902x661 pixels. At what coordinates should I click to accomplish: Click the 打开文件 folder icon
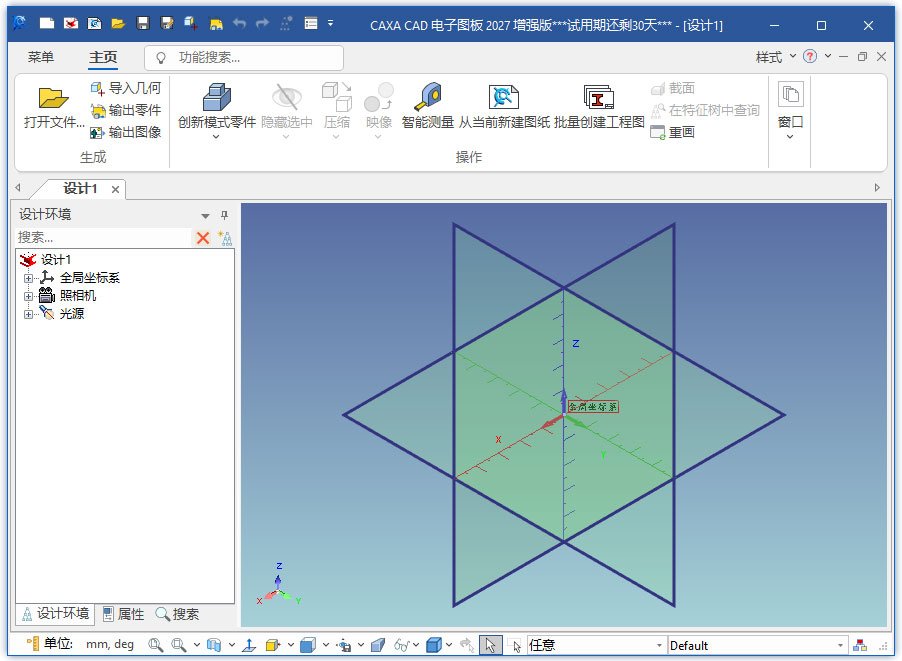tap(53, 98)
